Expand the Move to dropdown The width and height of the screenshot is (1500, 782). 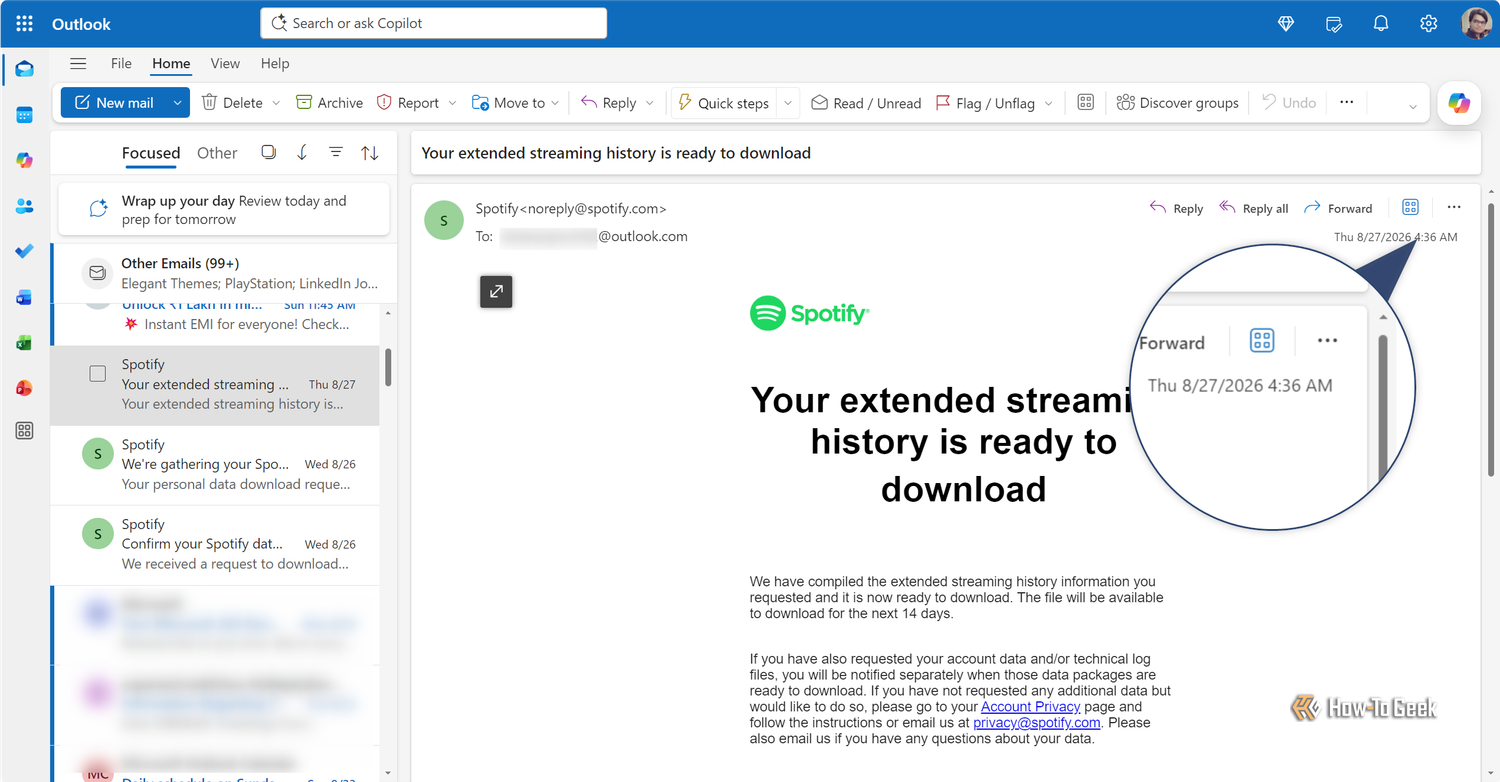(x=555, y=102)
